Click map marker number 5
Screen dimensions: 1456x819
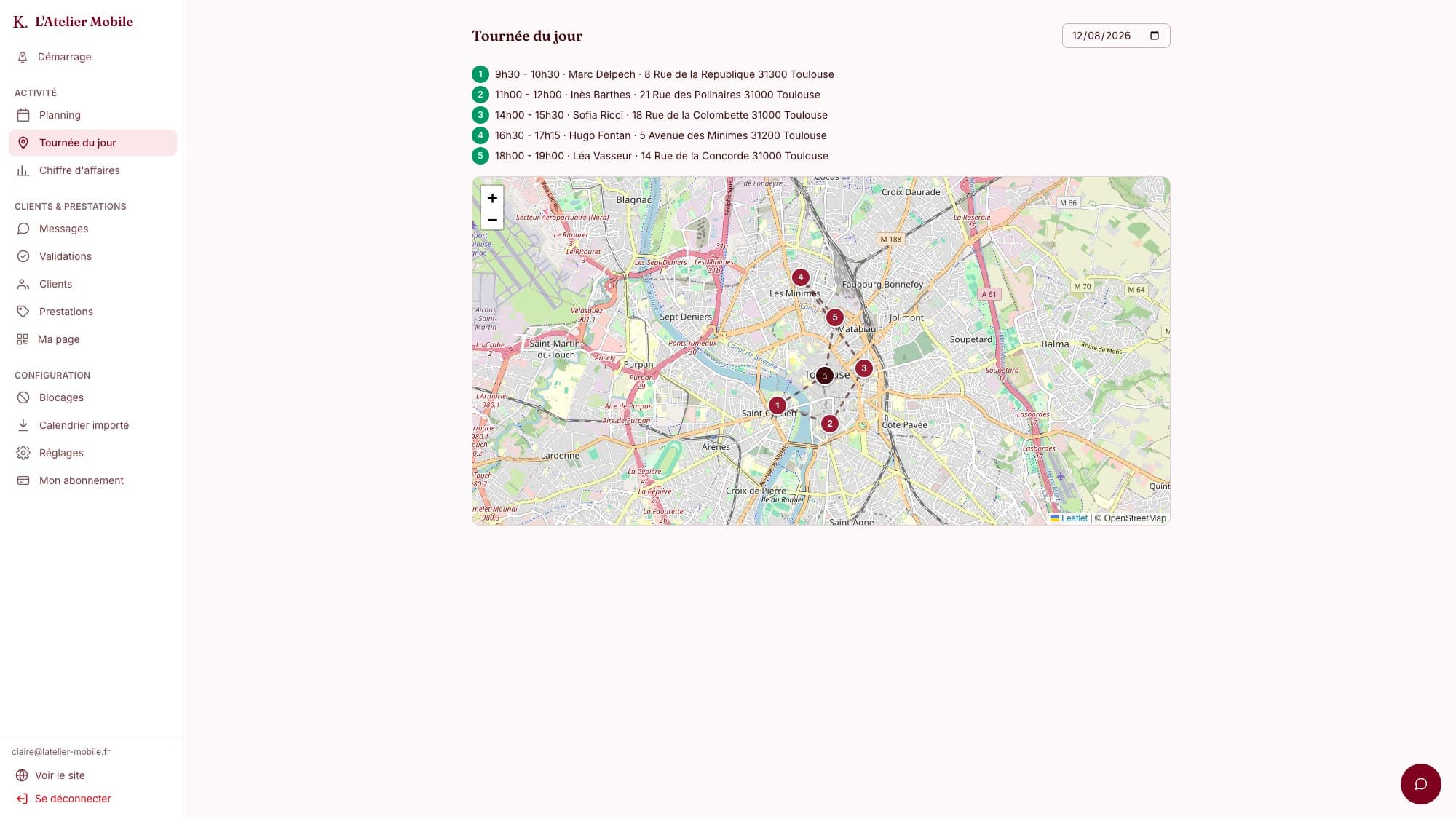pos(835,317)
